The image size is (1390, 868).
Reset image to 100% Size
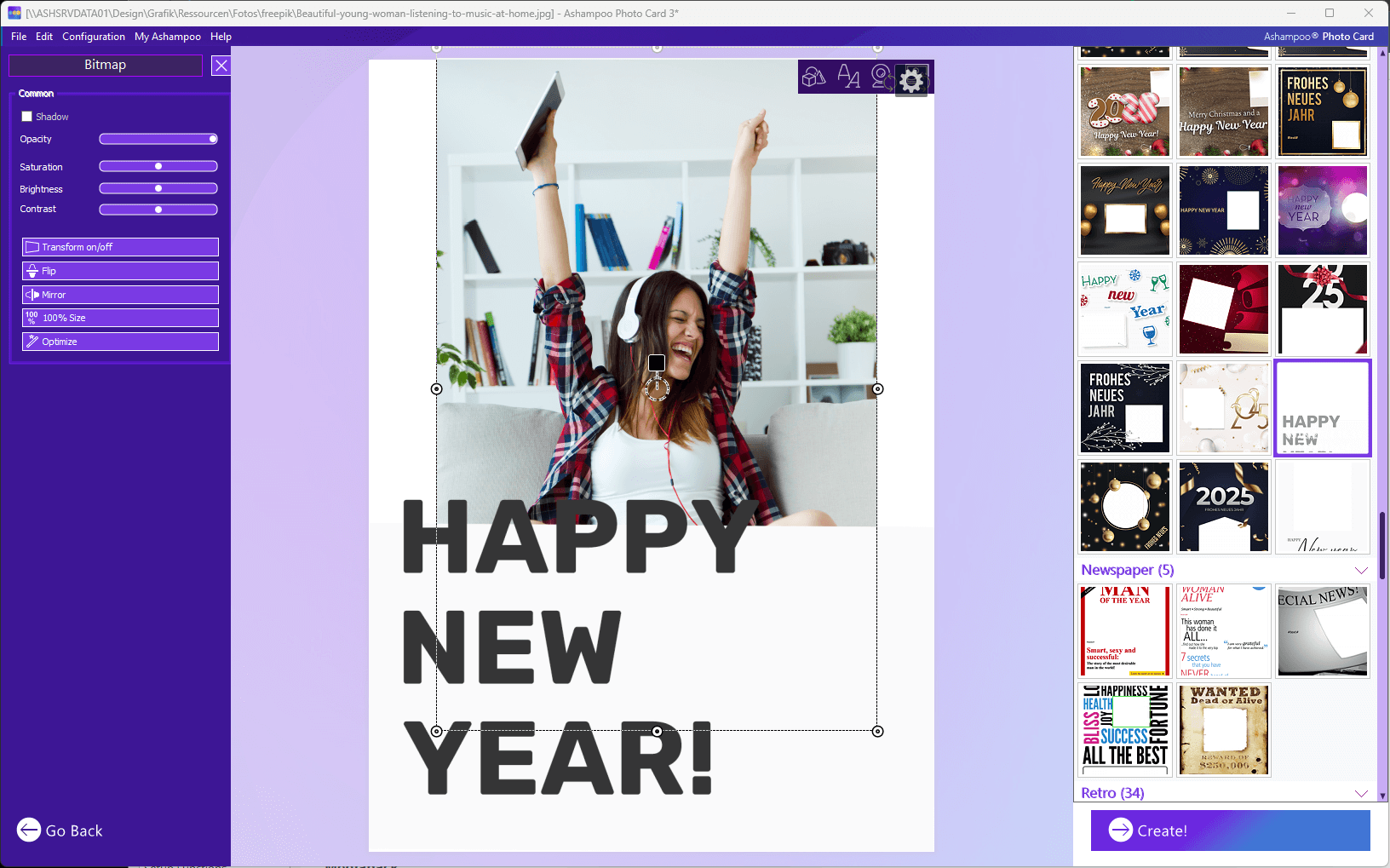click(x=120, y=318)
